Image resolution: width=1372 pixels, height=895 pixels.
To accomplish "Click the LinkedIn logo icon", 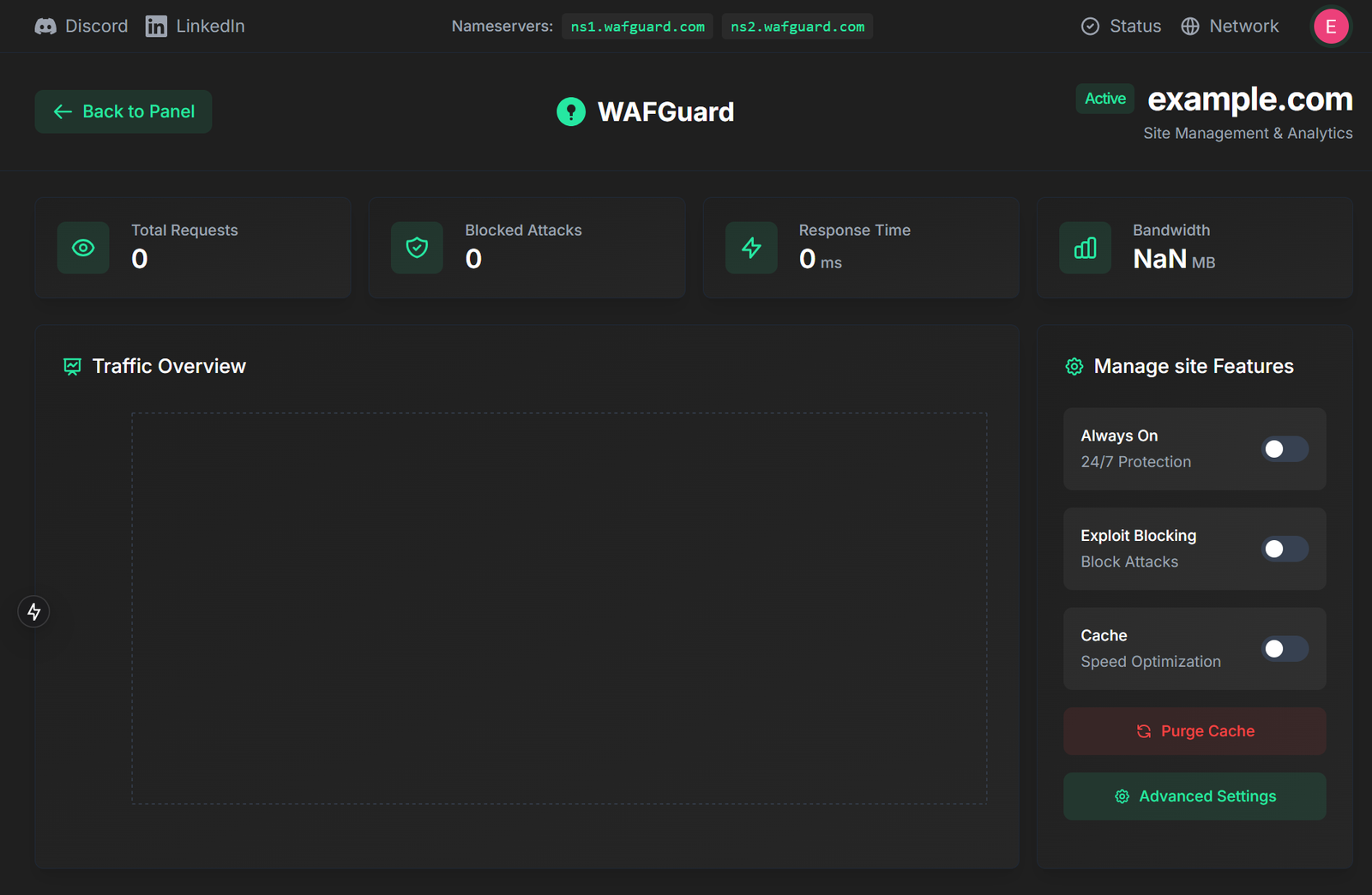I will point(156,27).
